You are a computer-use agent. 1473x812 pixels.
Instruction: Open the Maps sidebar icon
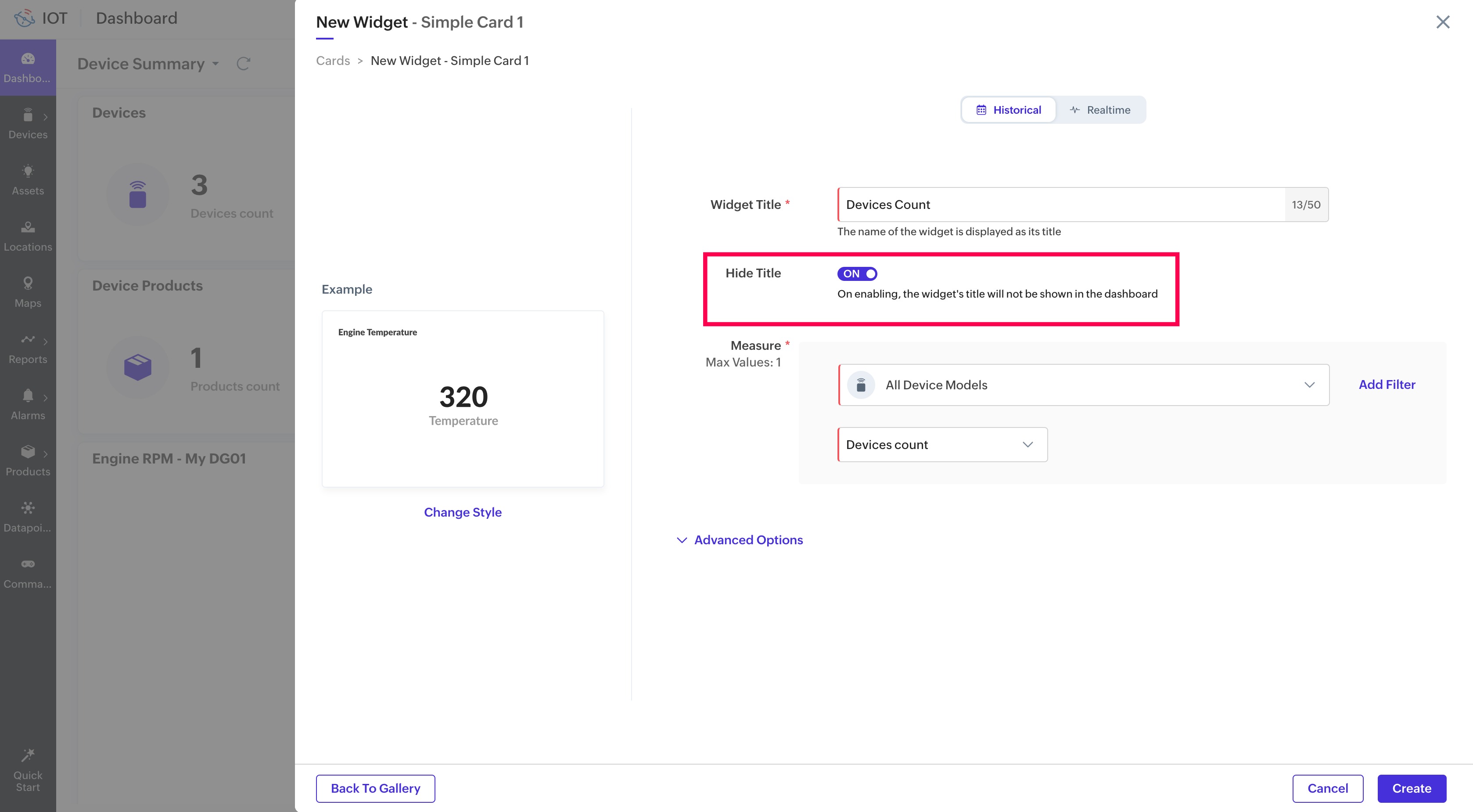coord(28,284)
